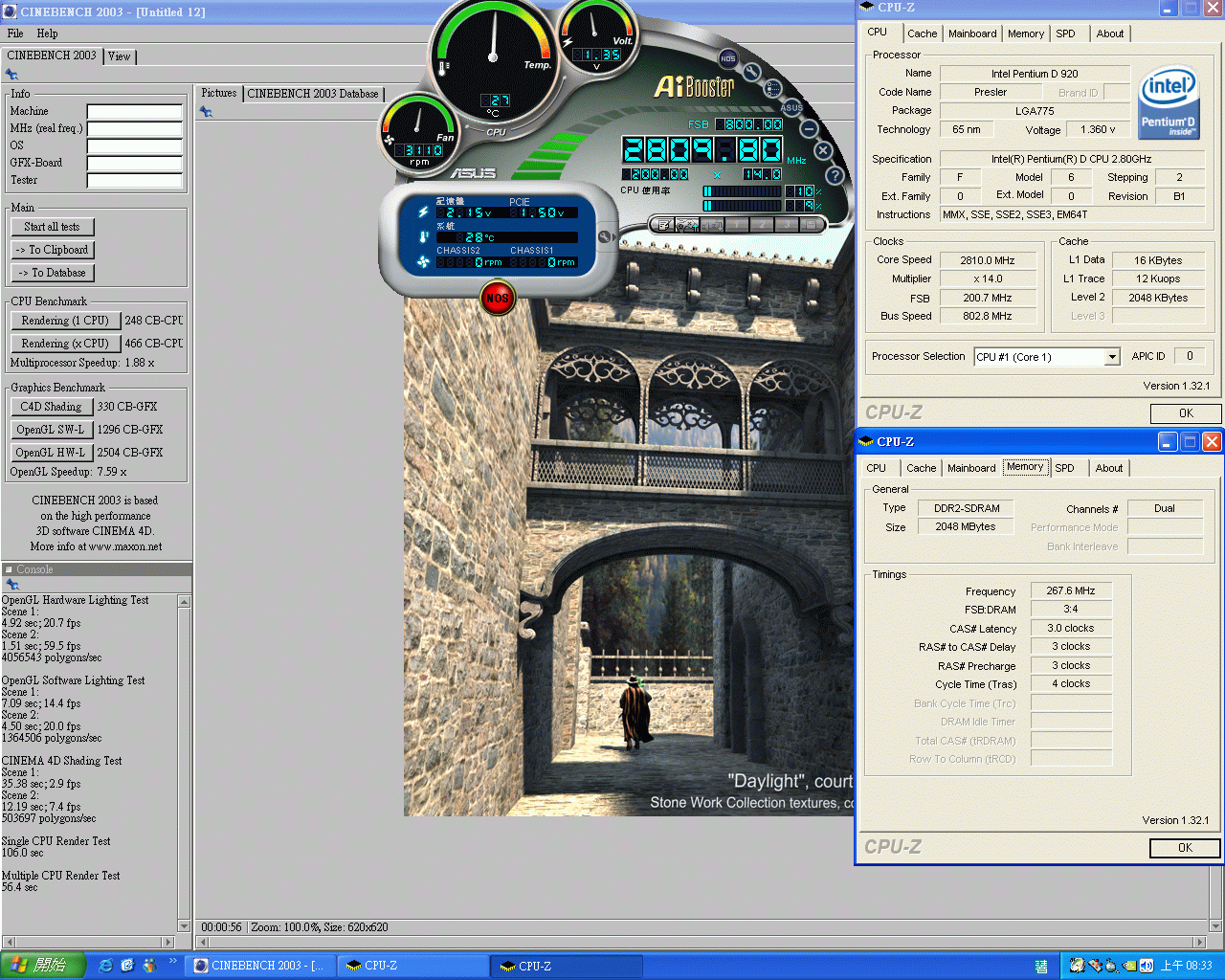
Task: Collapse the Console panel header icon
Action: (9, 569)
